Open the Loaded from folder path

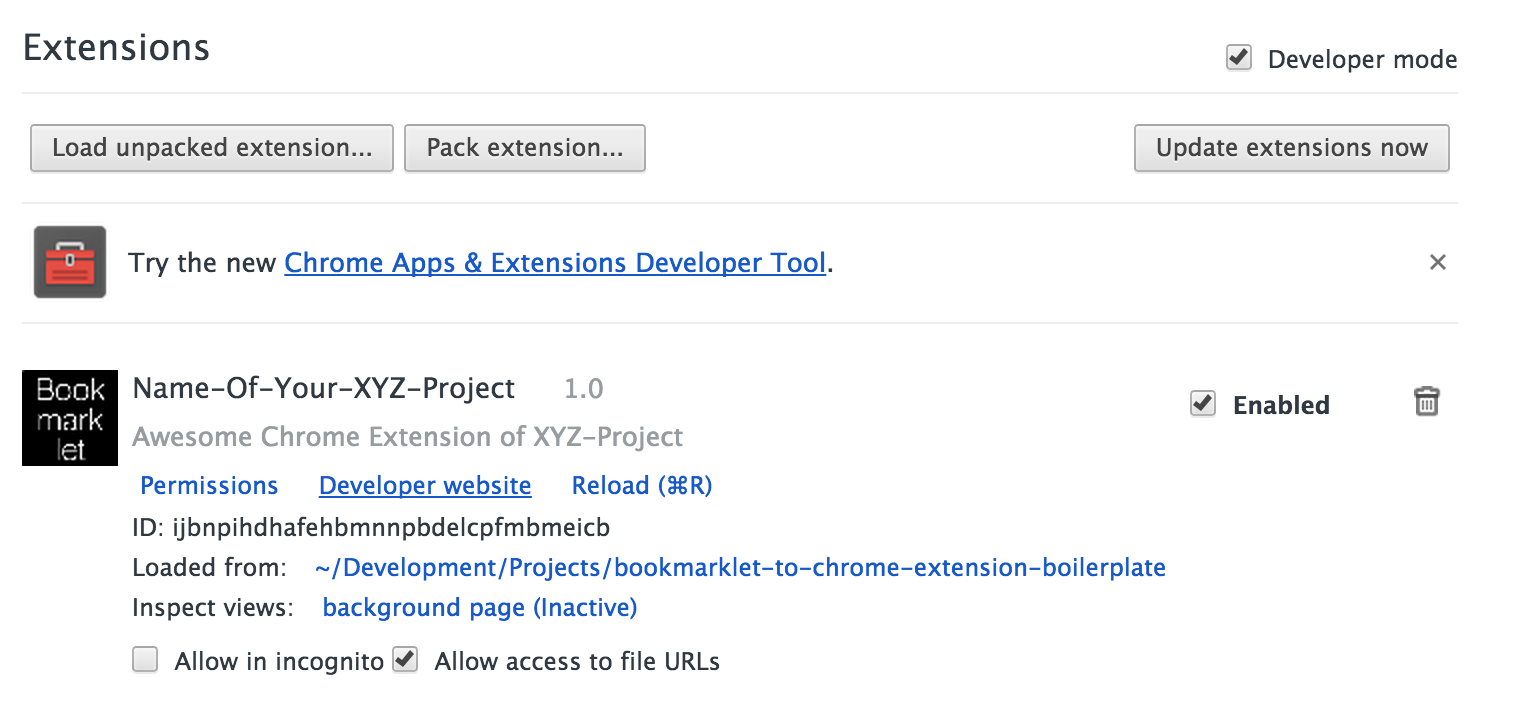pos(740,568)
